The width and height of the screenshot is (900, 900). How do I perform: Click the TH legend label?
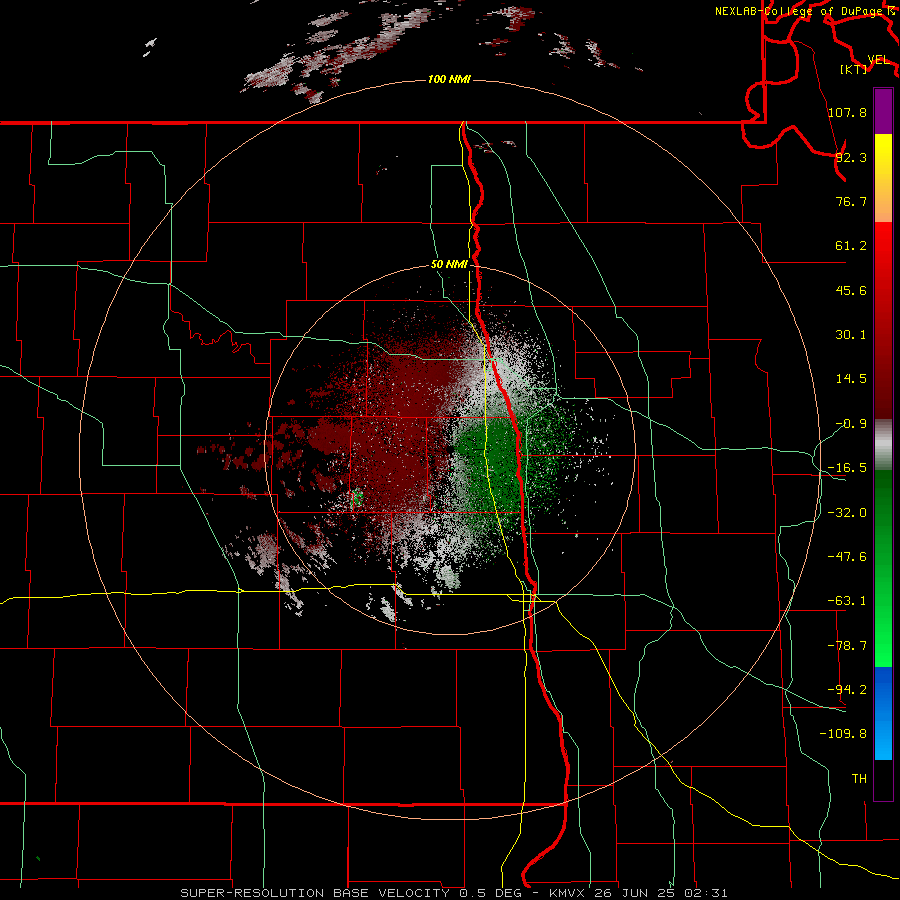point(859,779)
